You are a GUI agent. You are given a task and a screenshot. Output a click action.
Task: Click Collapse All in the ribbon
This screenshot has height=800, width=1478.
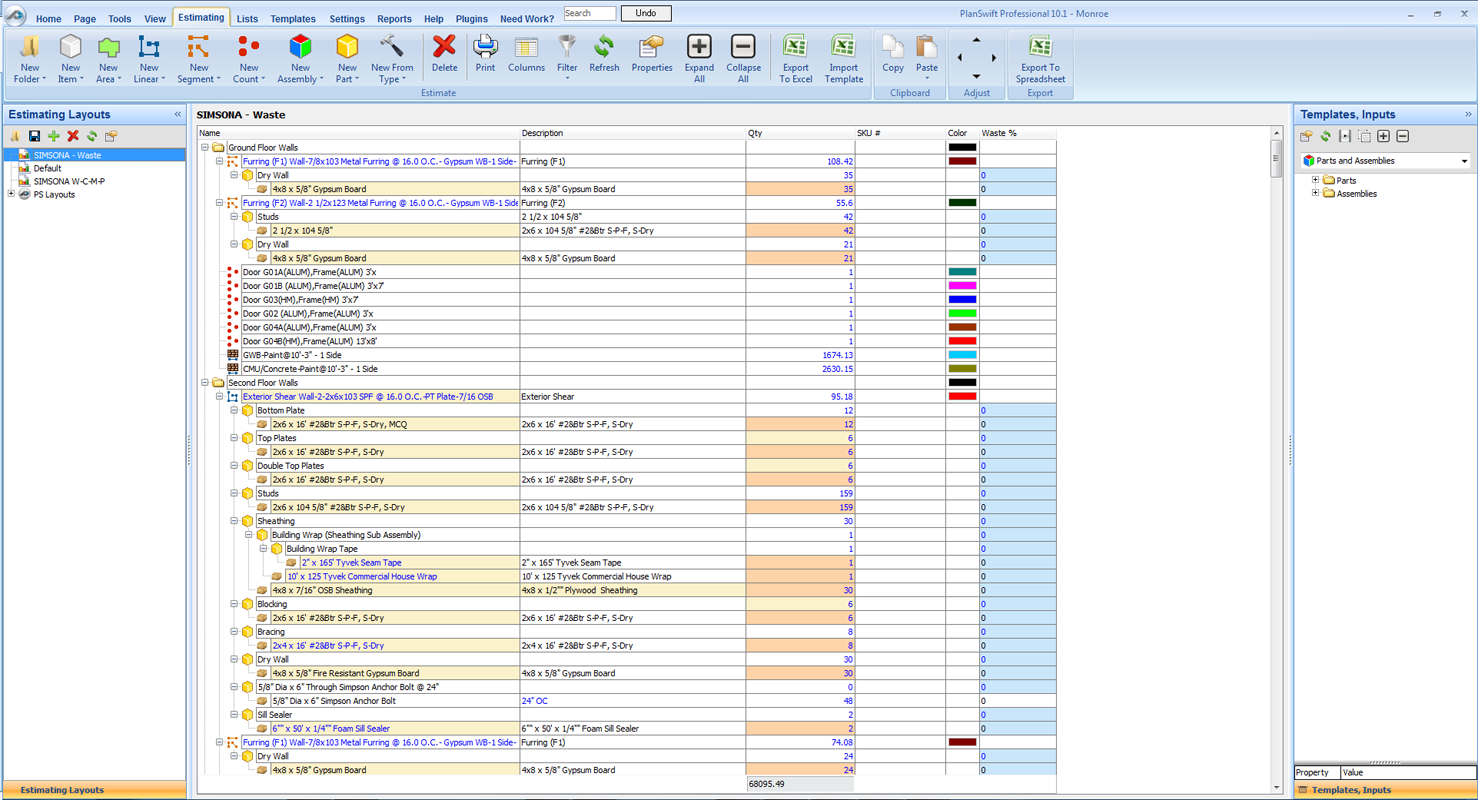click(x=743, y=58)
